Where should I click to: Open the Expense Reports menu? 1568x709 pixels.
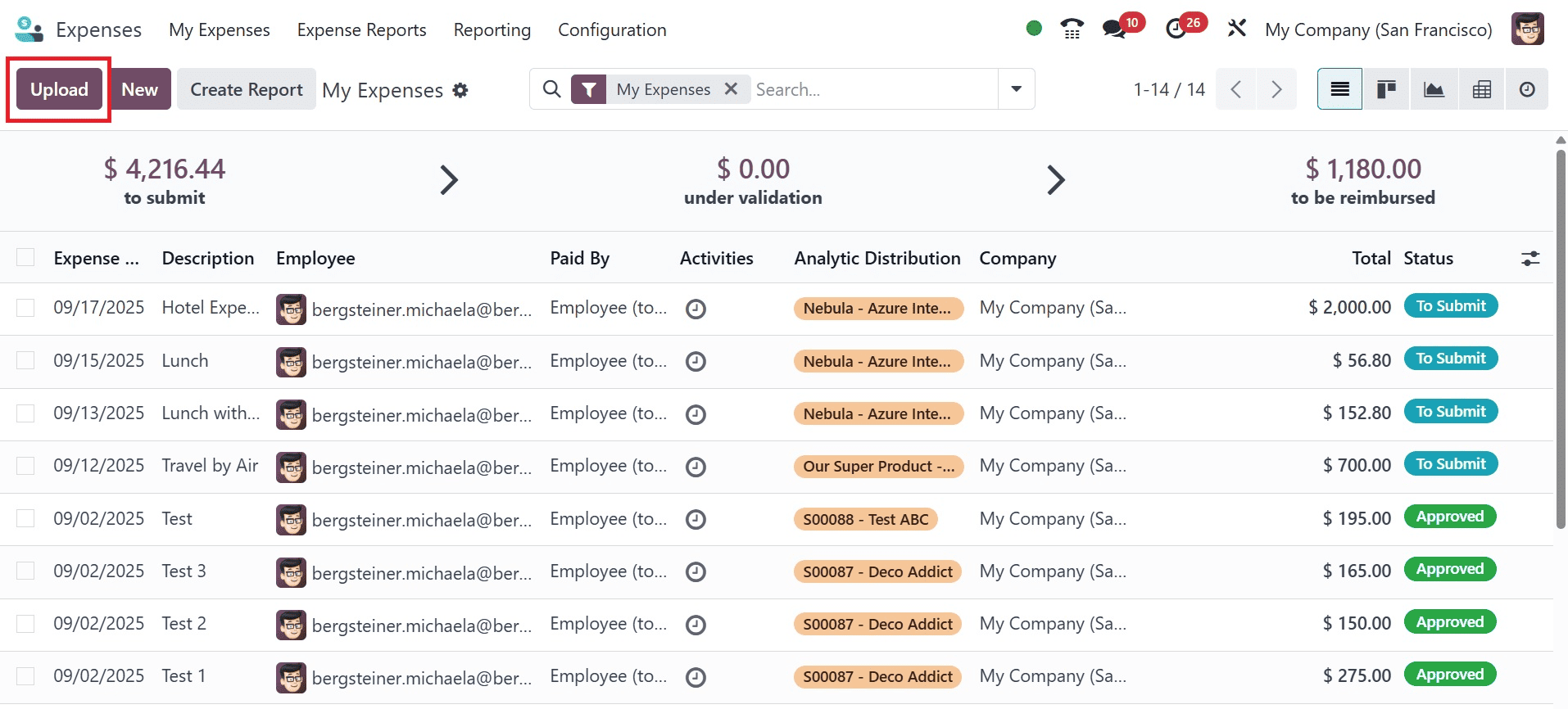point(361,30)
